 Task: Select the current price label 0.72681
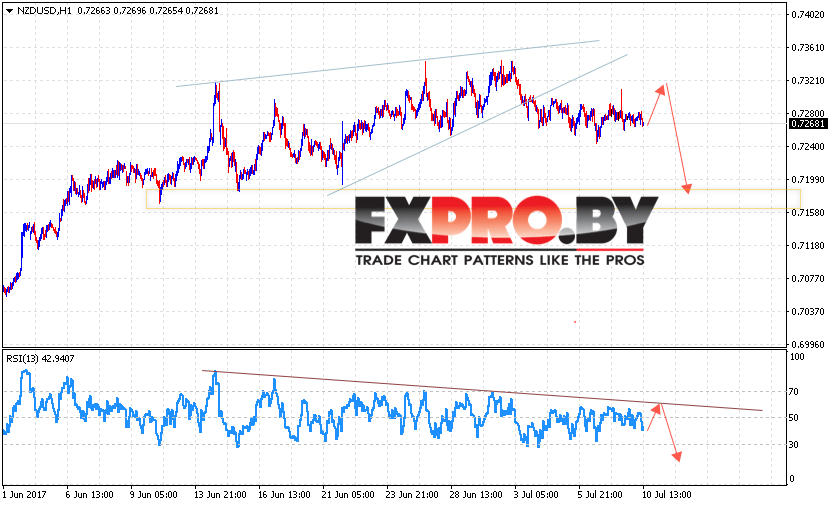click(x=807, y=124)
